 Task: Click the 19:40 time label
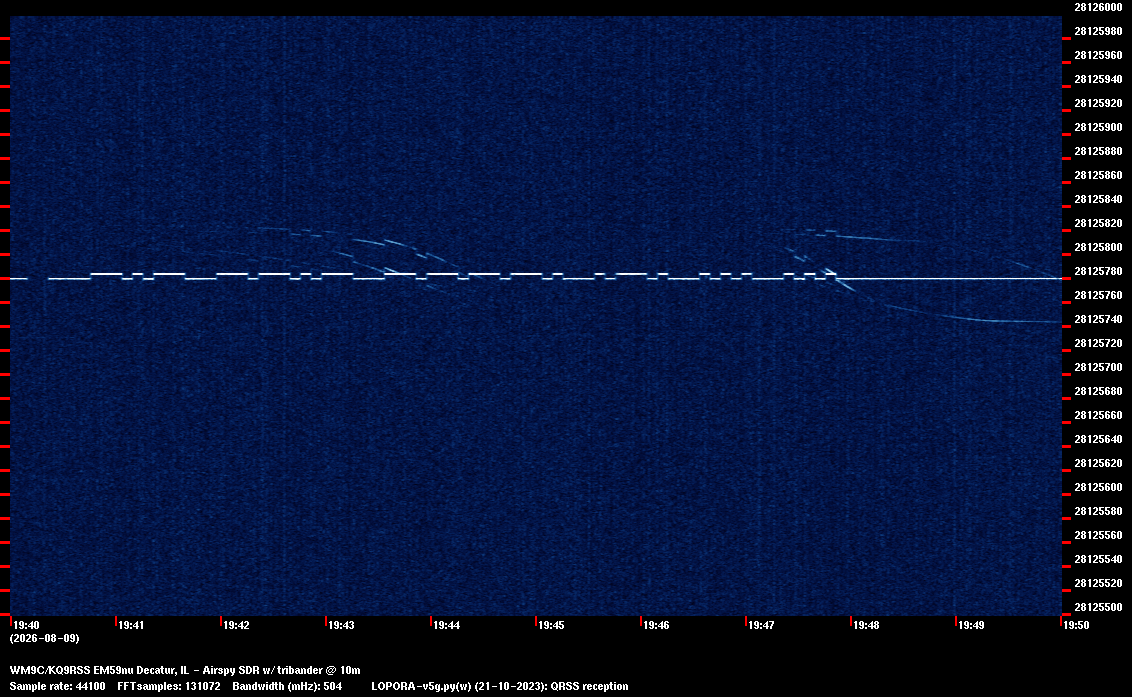(27, 625)
